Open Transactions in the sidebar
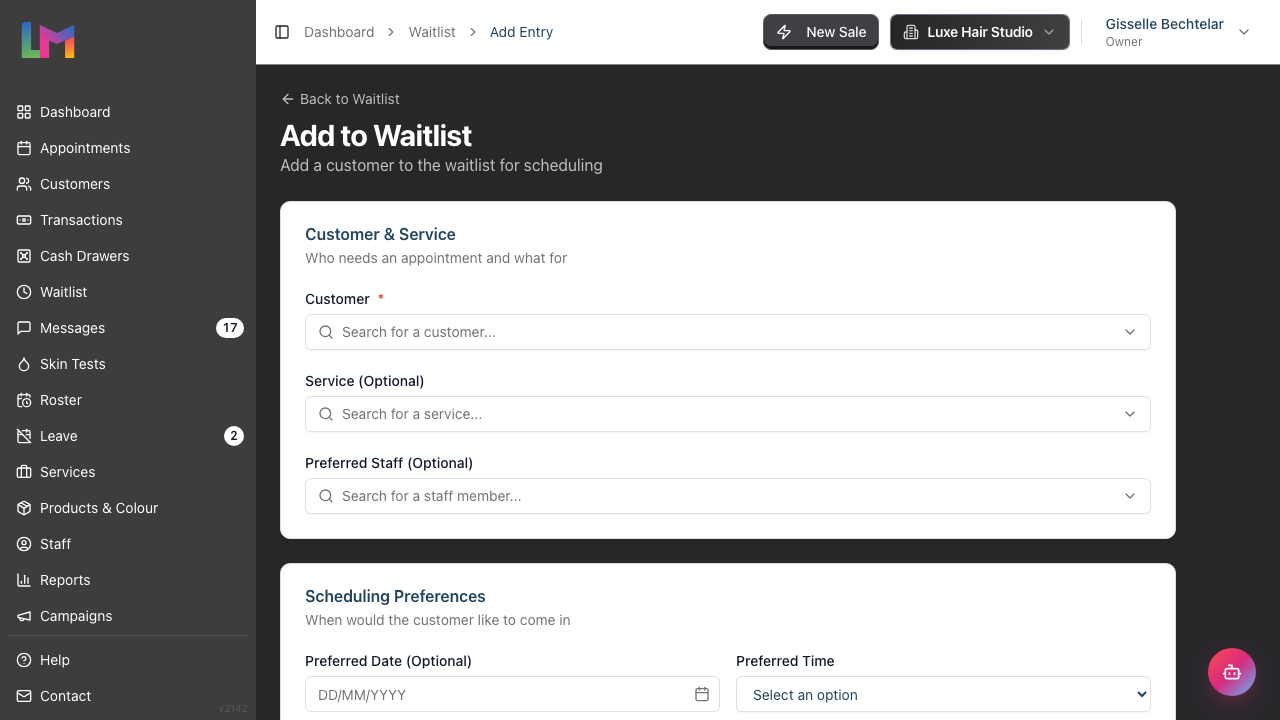 (x=128, y=220)
